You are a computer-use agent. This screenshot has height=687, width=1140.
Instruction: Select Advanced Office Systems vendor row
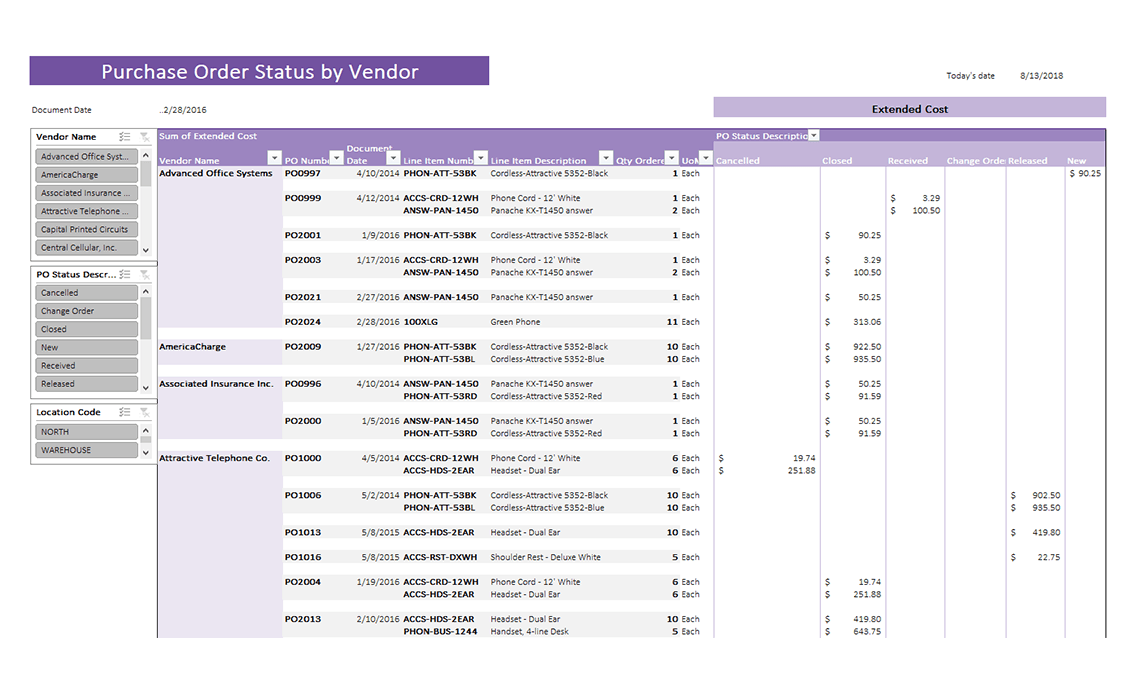pos(215,173)
